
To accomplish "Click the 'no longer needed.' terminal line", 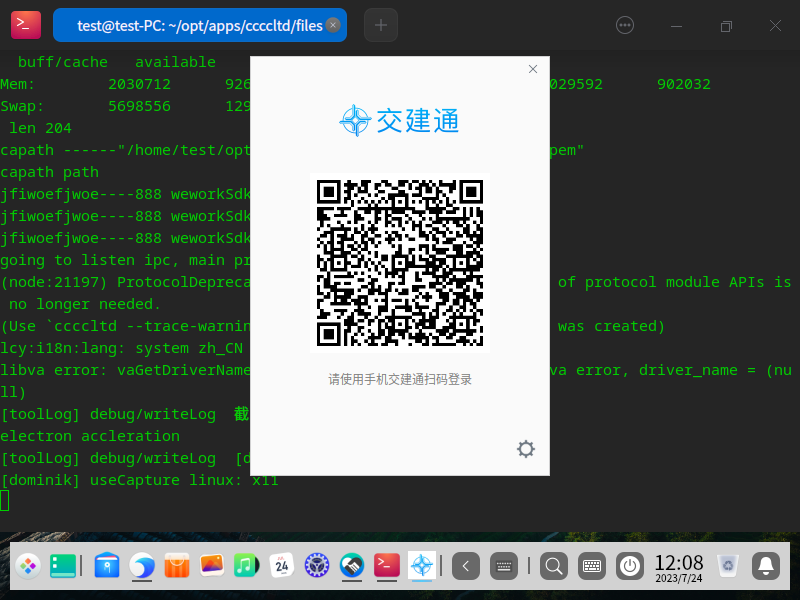I will (x=84, y=305).
